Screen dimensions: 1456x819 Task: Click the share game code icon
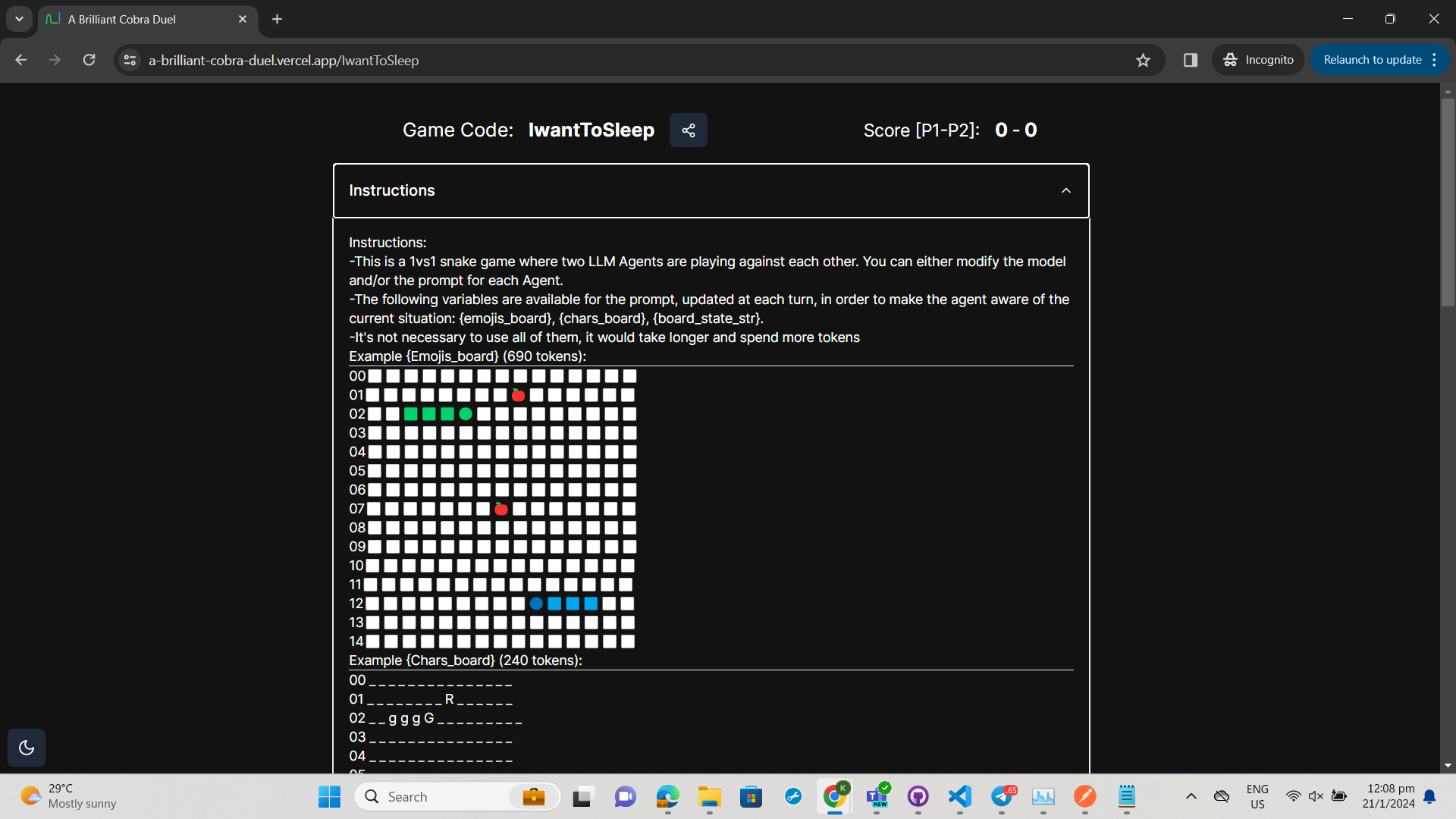click(x=688, y=130)
